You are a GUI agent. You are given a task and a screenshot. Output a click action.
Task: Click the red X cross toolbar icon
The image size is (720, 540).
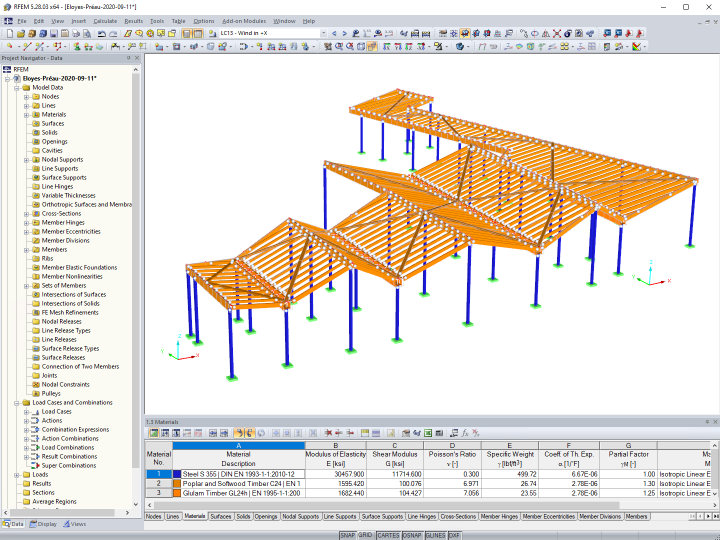tap(557, 34)
